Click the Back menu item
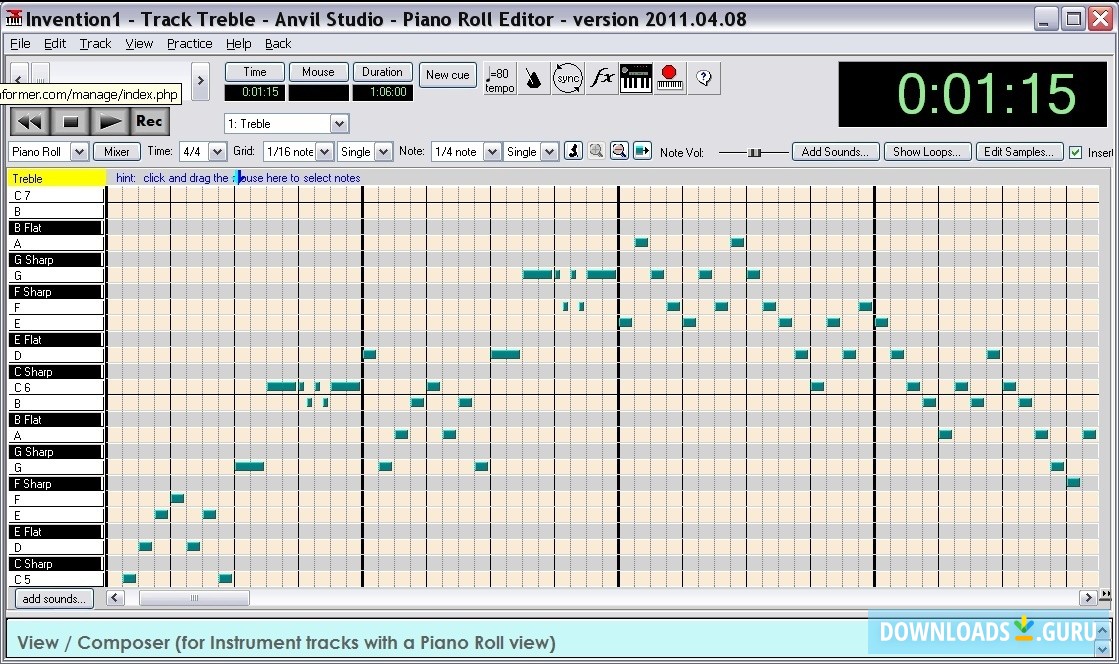1119x664 pixels. 278,44
